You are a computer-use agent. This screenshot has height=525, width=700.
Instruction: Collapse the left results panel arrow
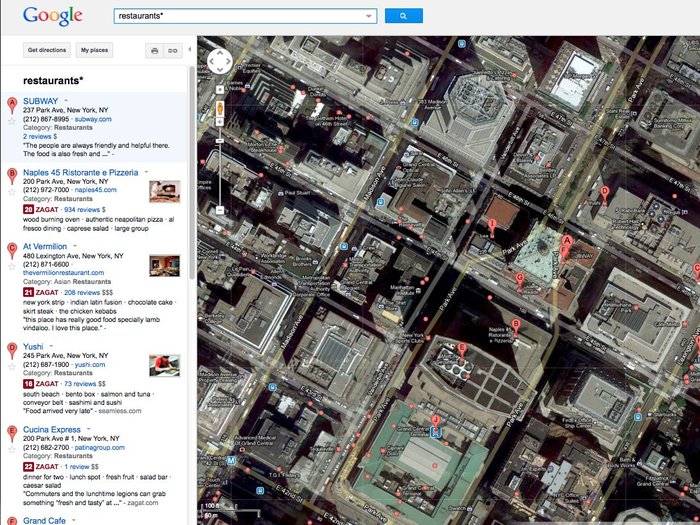190,50
